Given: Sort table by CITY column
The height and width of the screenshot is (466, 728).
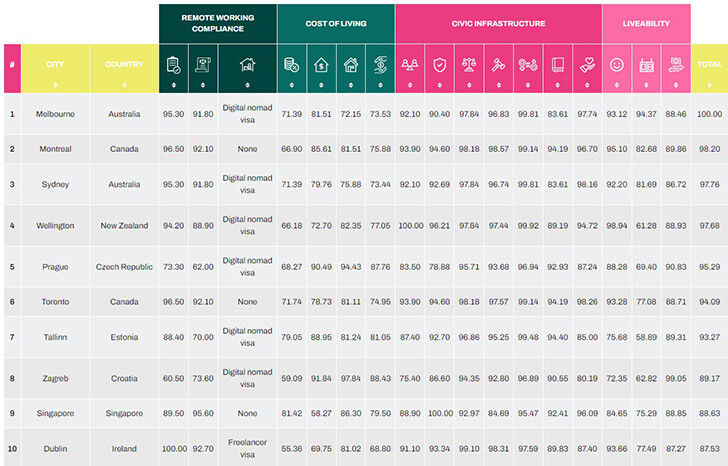Looking at the screenshot, I should click(x=55, y=68).
